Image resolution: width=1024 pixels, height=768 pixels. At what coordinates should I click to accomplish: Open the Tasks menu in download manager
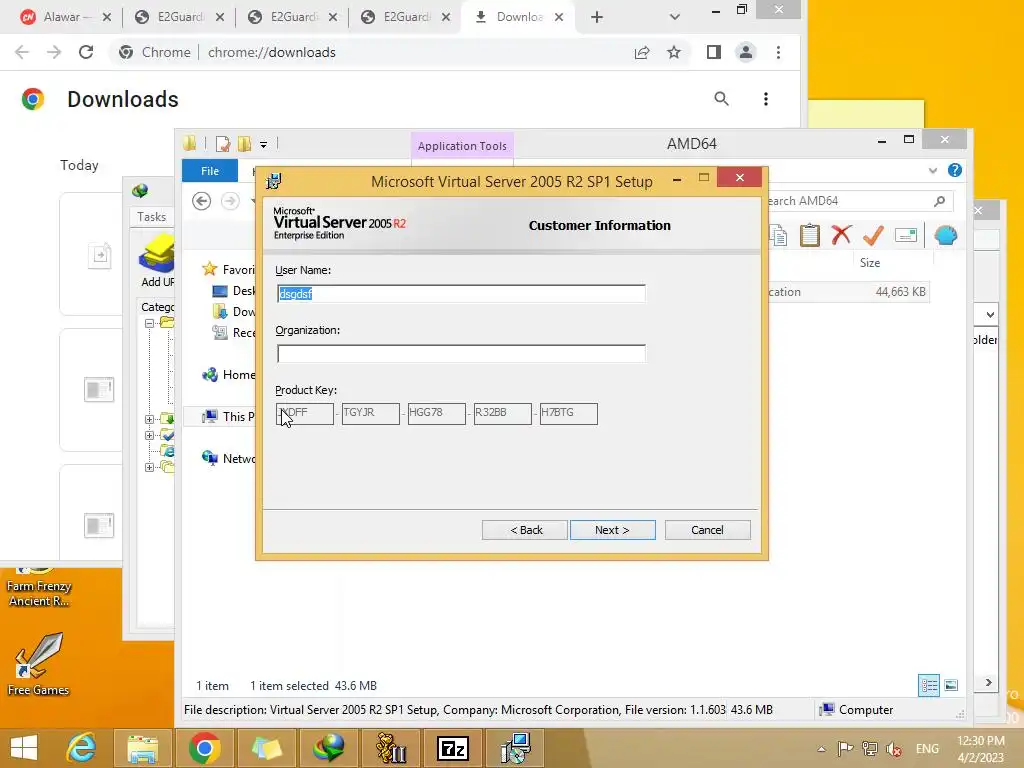click(152, 217)
